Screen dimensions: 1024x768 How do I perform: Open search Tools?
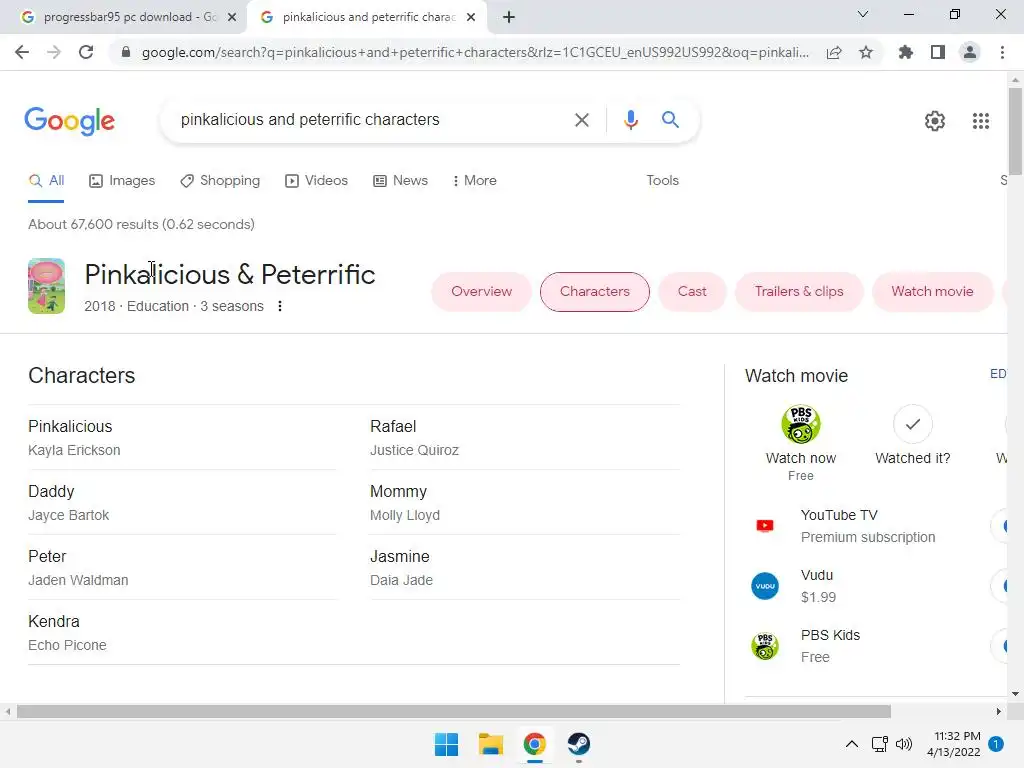662,181
